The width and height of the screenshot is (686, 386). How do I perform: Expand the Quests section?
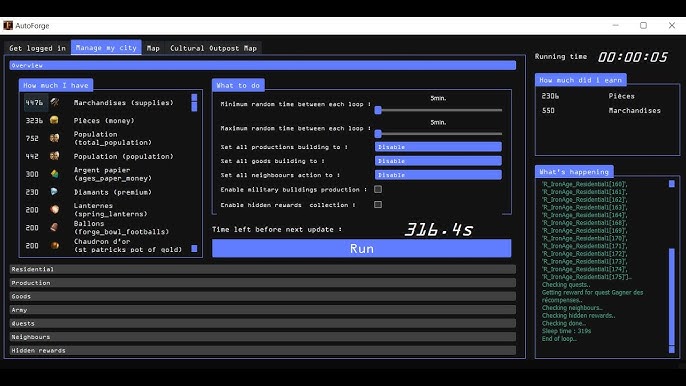tap(262, 323)
